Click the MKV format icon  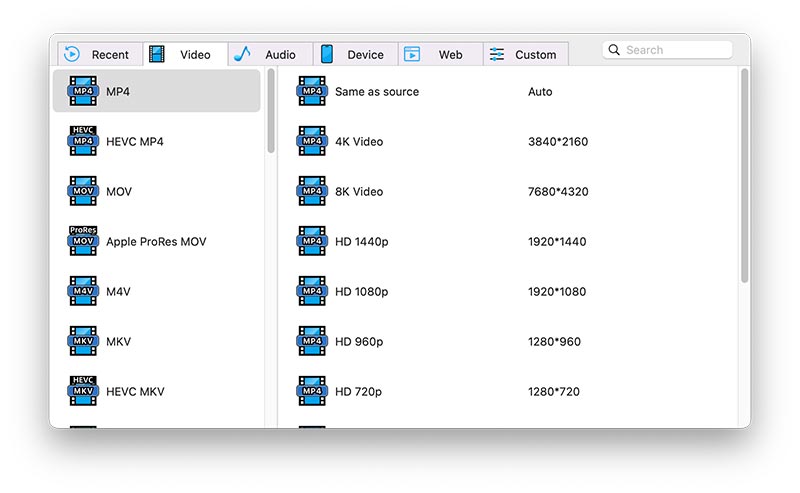click(x=83, y=341)
